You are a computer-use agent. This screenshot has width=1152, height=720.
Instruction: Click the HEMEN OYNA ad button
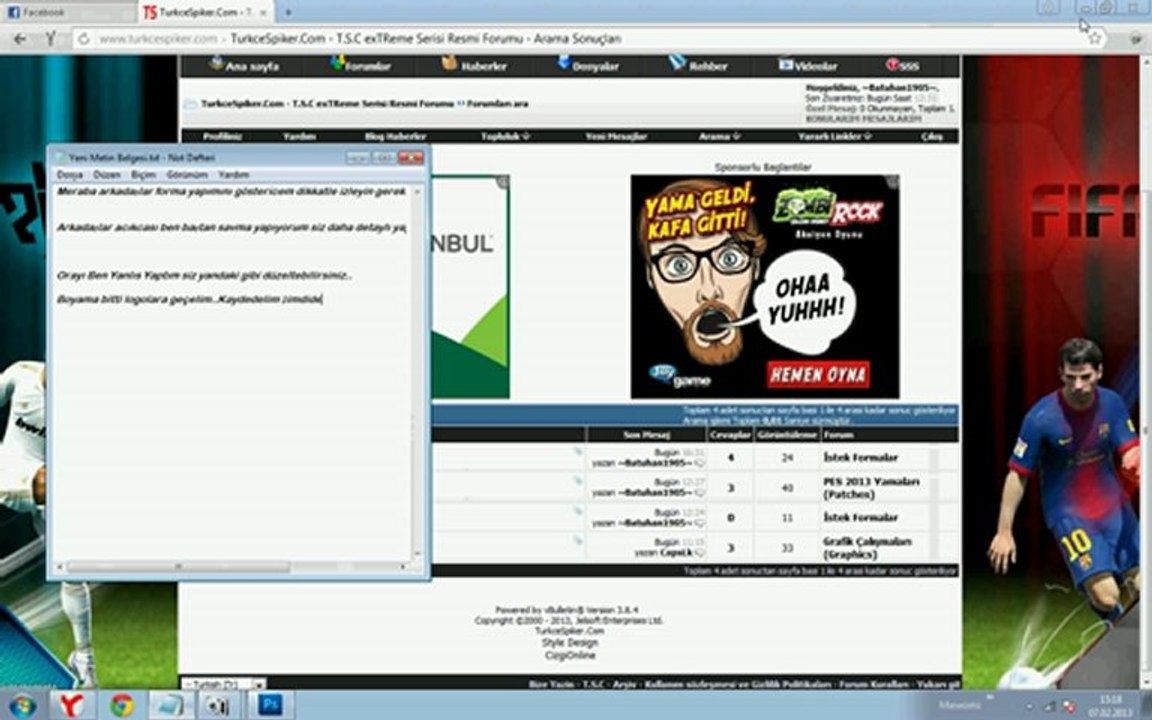pos(818,375)
